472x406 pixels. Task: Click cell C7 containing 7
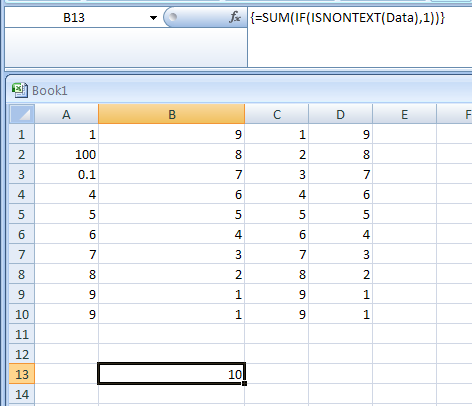(277, 254)
